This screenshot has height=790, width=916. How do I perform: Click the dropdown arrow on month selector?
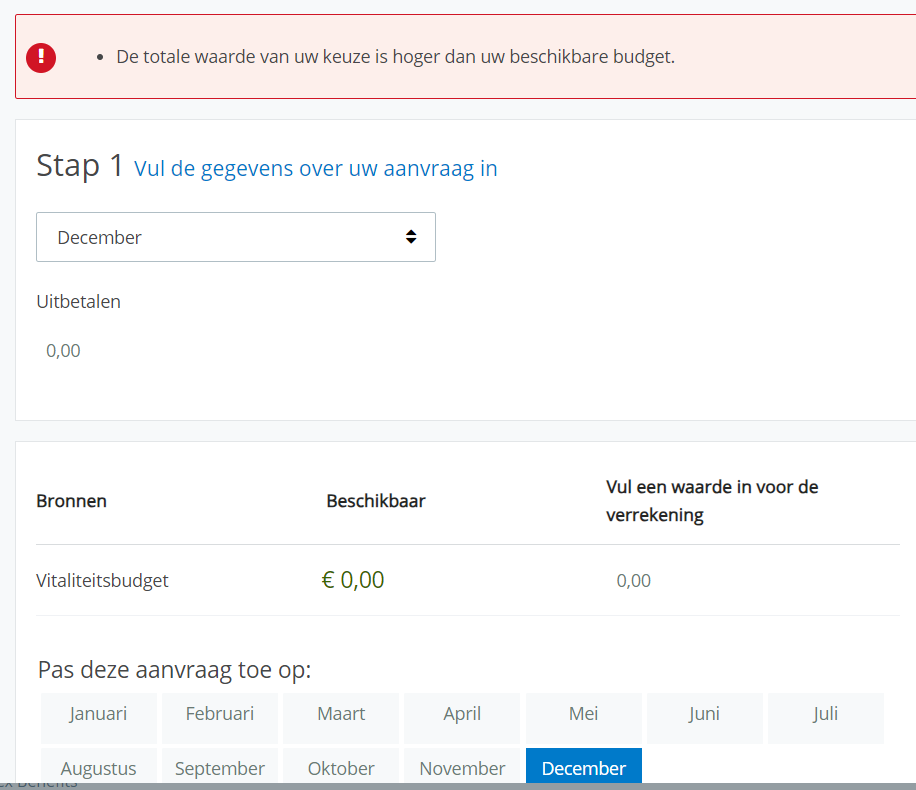click(x=411, y=237)
